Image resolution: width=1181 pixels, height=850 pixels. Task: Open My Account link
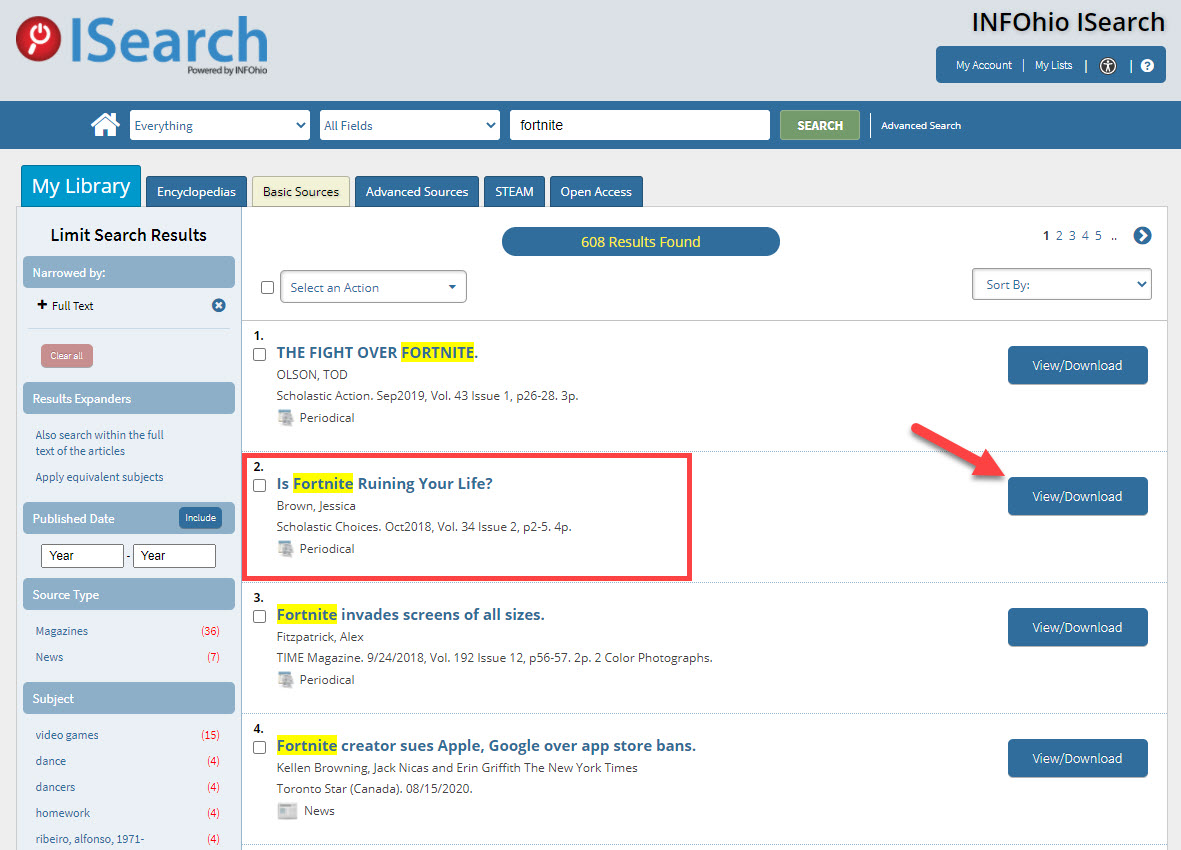[984, 66]
